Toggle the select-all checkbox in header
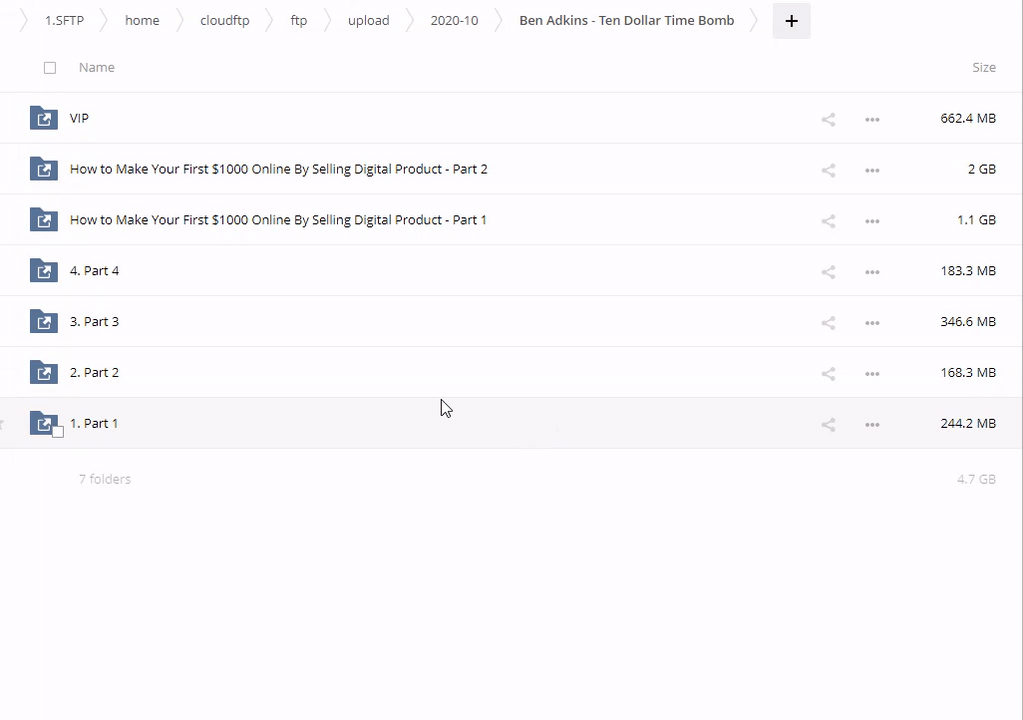 click(x=50, y=68)
